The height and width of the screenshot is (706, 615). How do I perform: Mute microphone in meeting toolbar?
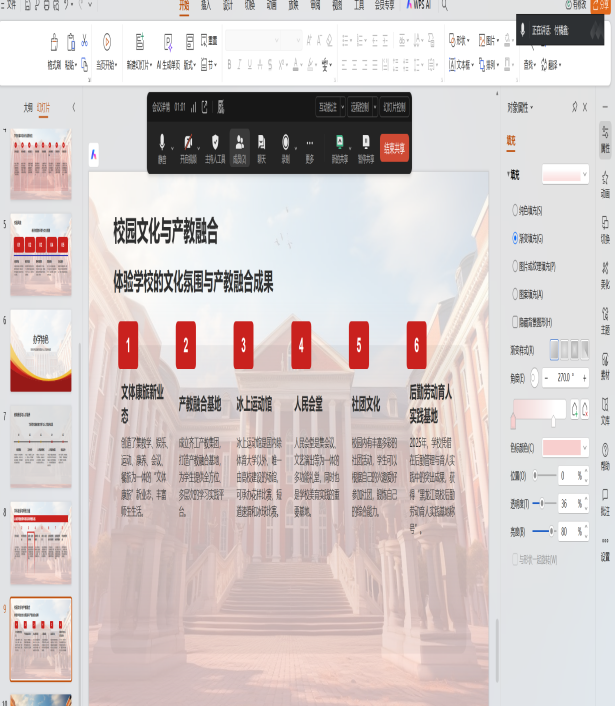162,145
